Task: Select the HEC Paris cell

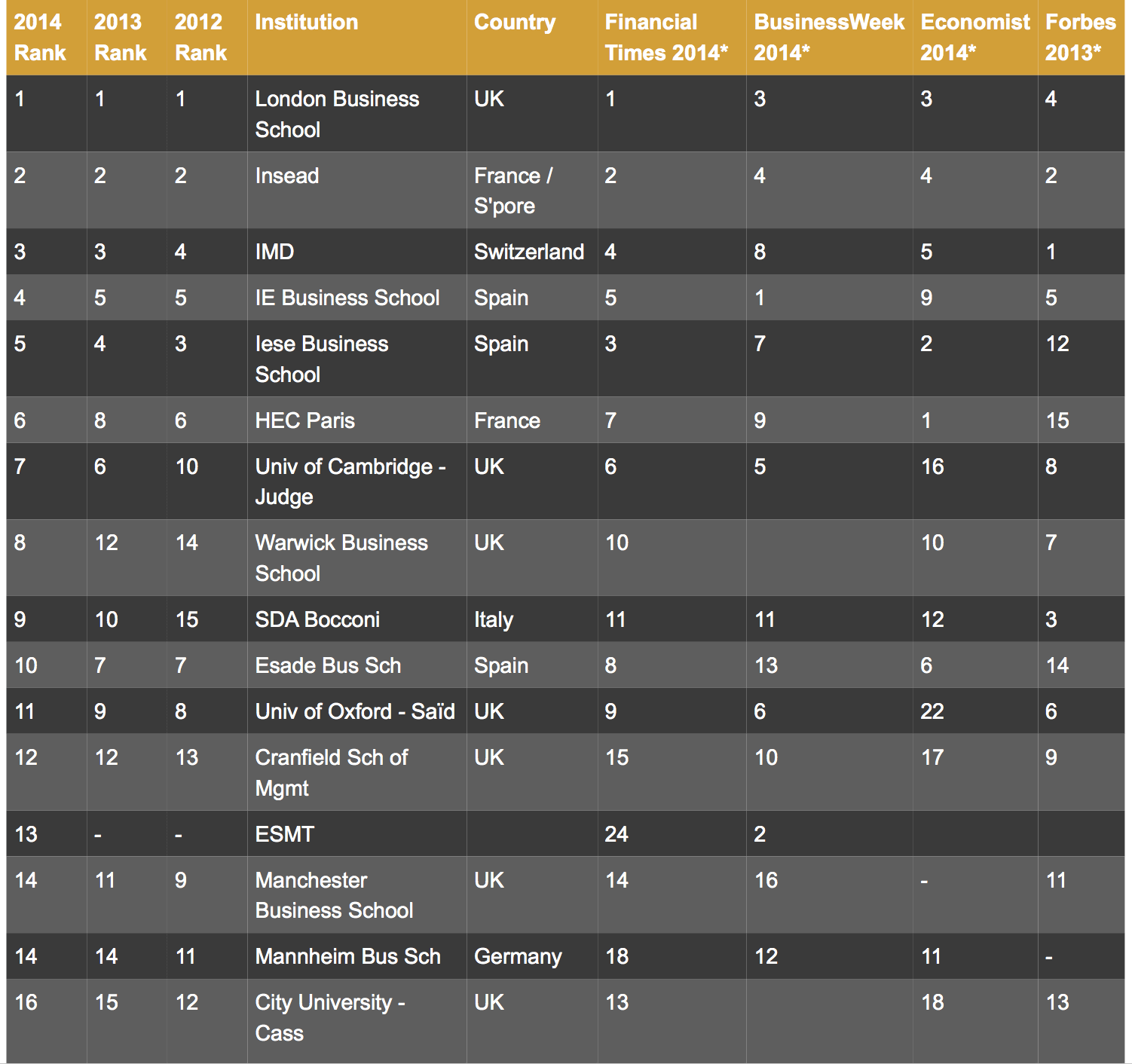Action: click(x=357, y=420)
